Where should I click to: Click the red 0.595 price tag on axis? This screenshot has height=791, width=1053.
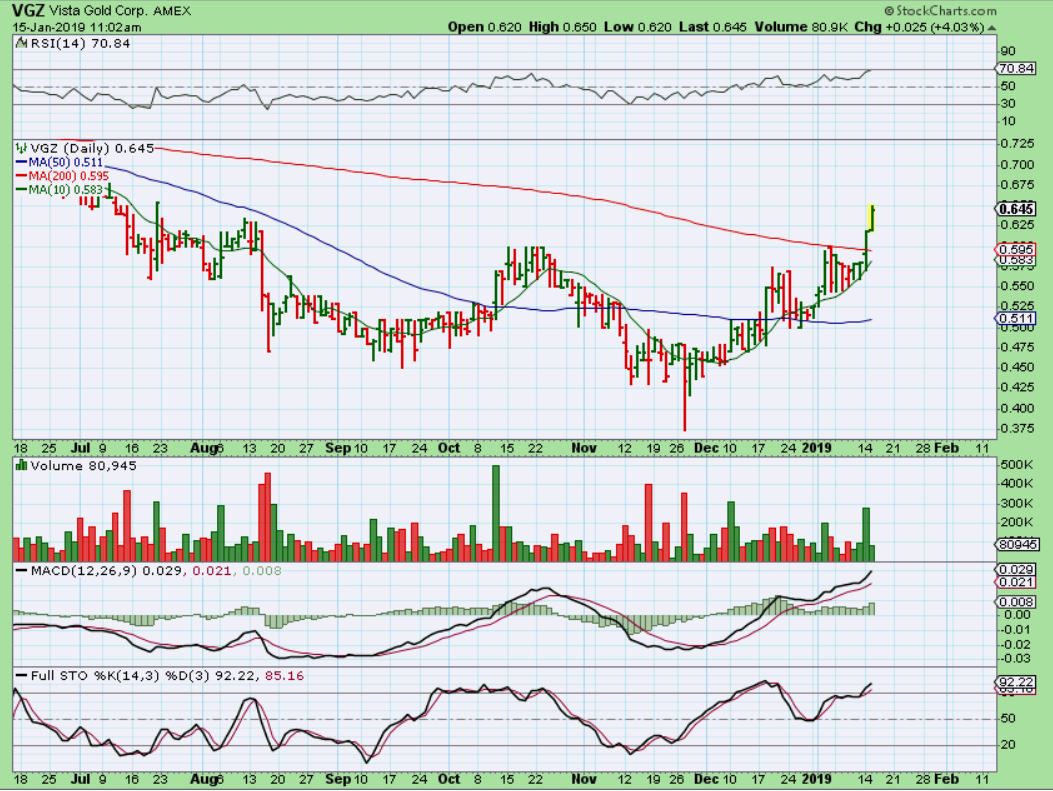(x=1016, y=249)
